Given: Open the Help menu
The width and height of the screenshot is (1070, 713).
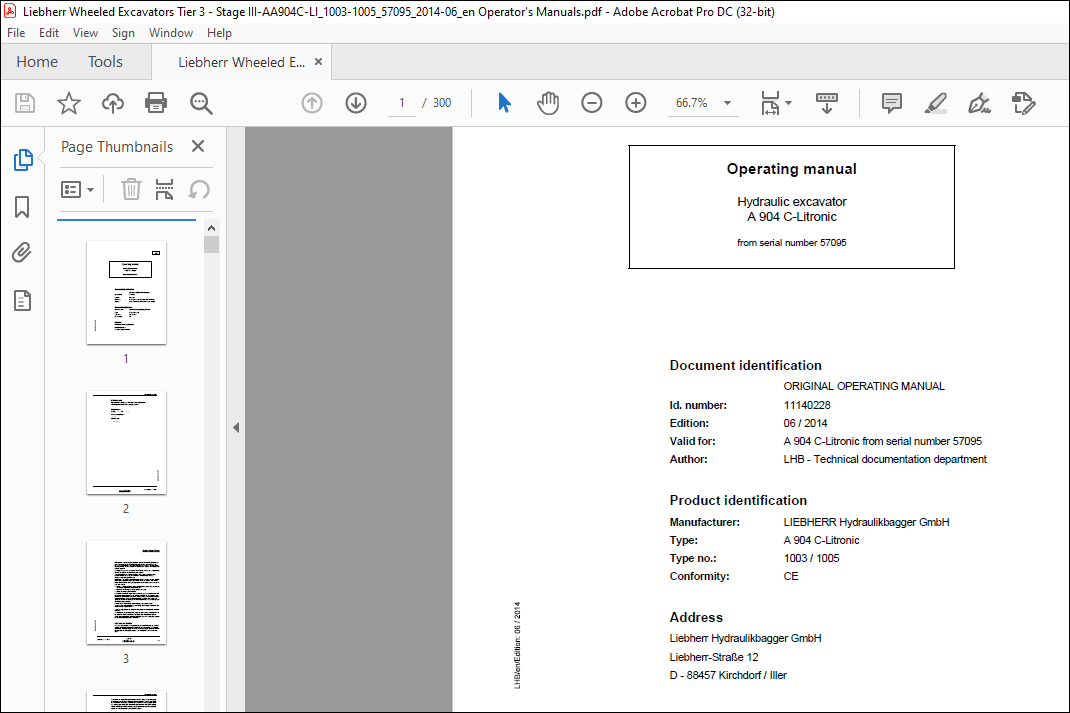Looking at the screenshot, I should [x=219, y=33].
